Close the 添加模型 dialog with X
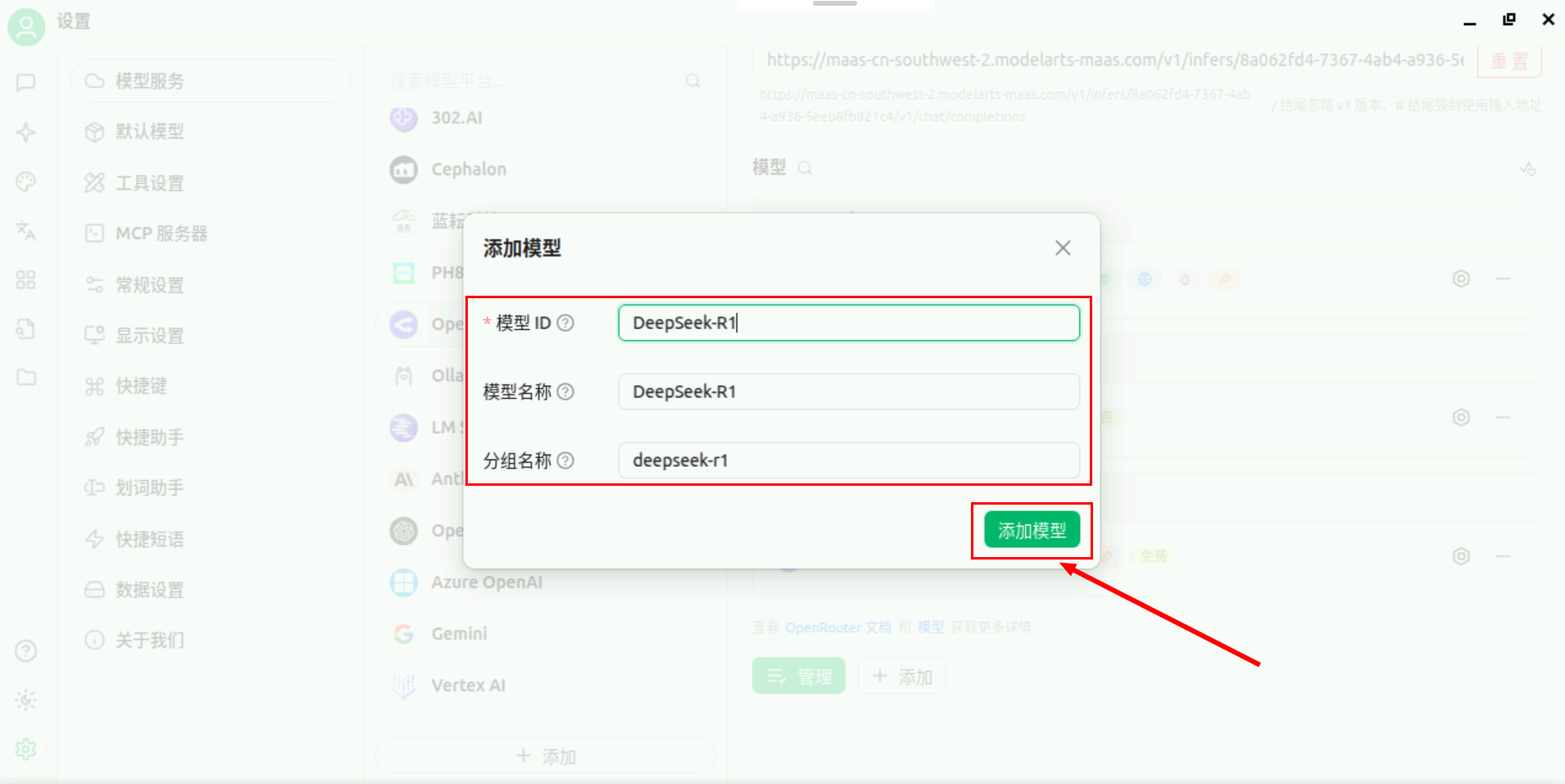1565x784 pixels. pyautogui.click(x=1063, y=248)
